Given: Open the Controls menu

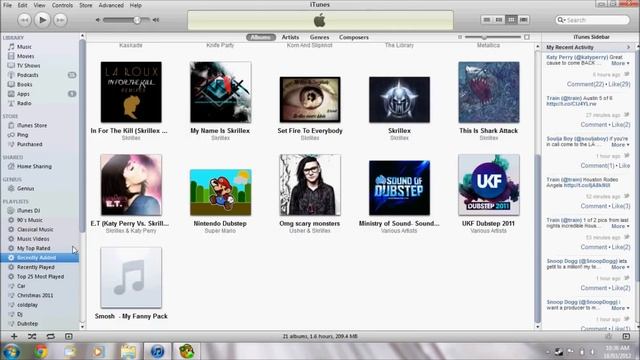Looking at the screenshot, I should point(62,5).
